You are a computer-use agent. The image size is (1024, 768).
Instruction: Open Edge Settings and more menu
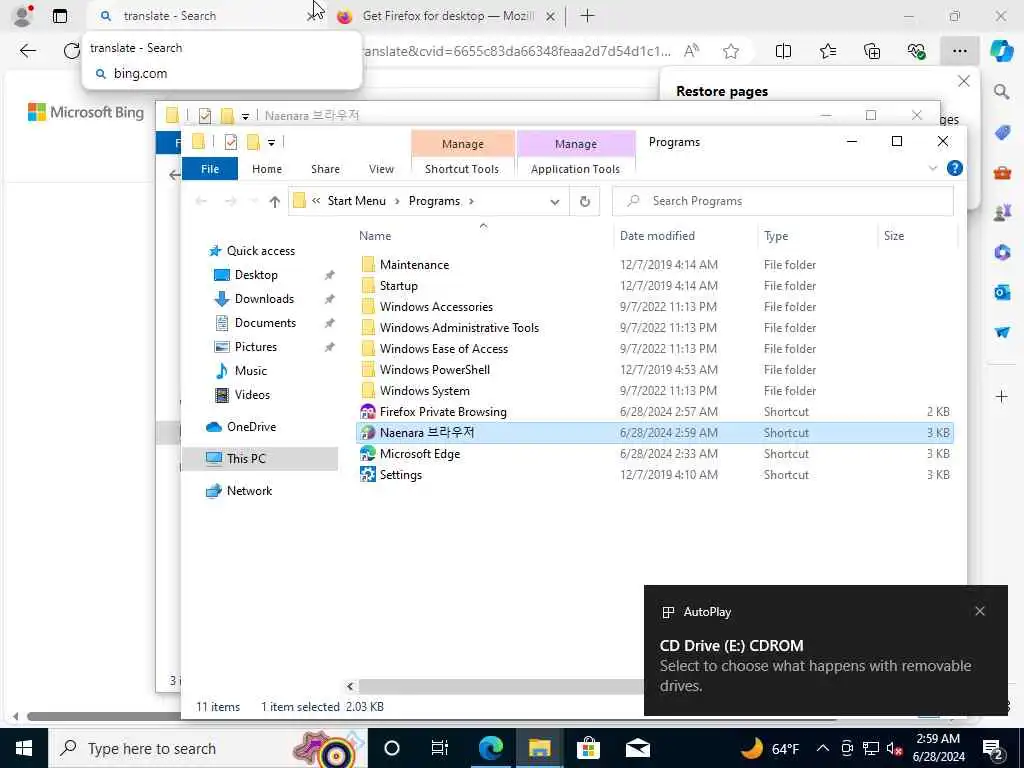click(x=959, y=51)
